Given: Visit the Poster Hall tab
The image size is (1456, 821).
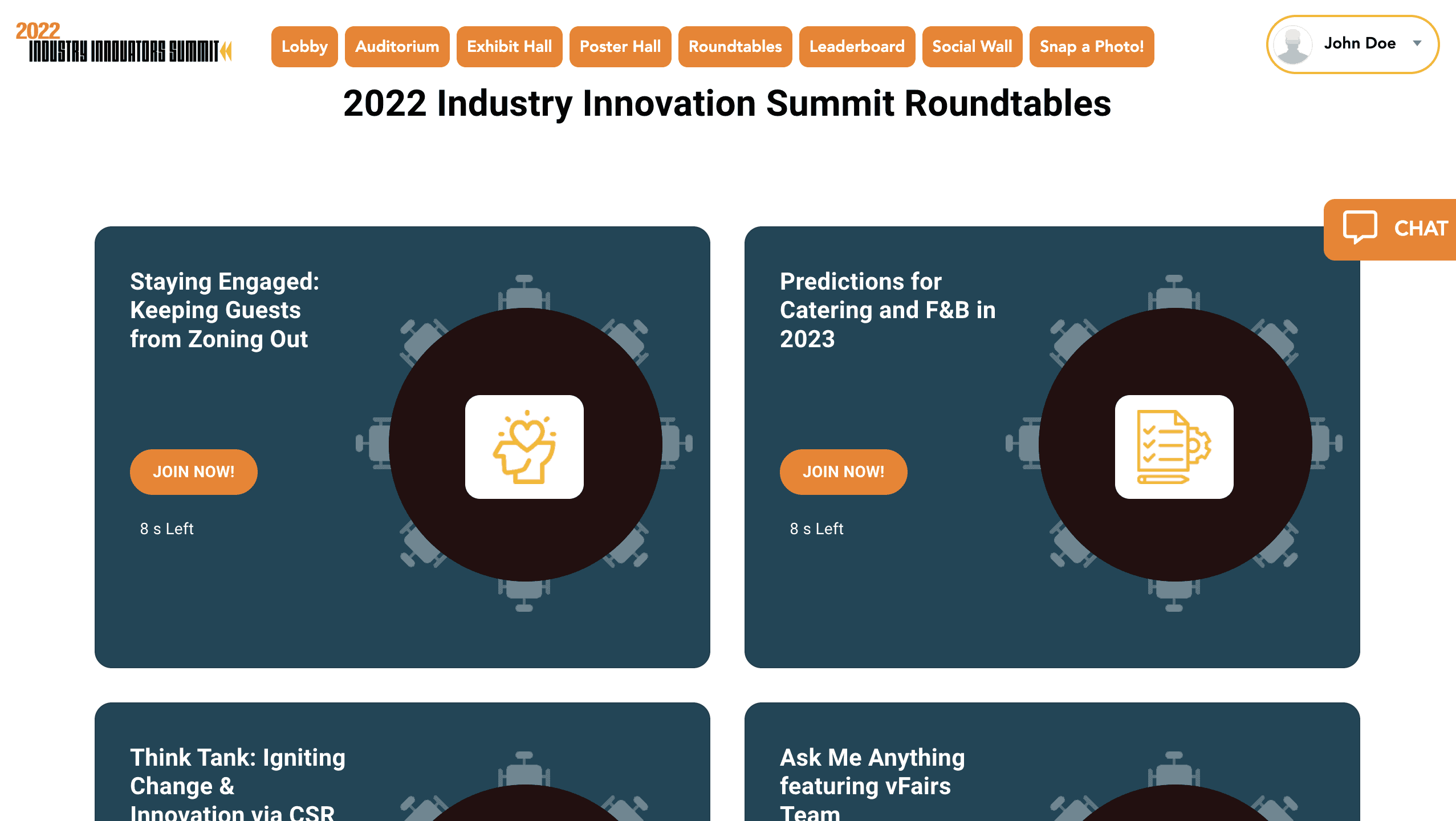Looking at the screenshot, I should click(620, 47).
